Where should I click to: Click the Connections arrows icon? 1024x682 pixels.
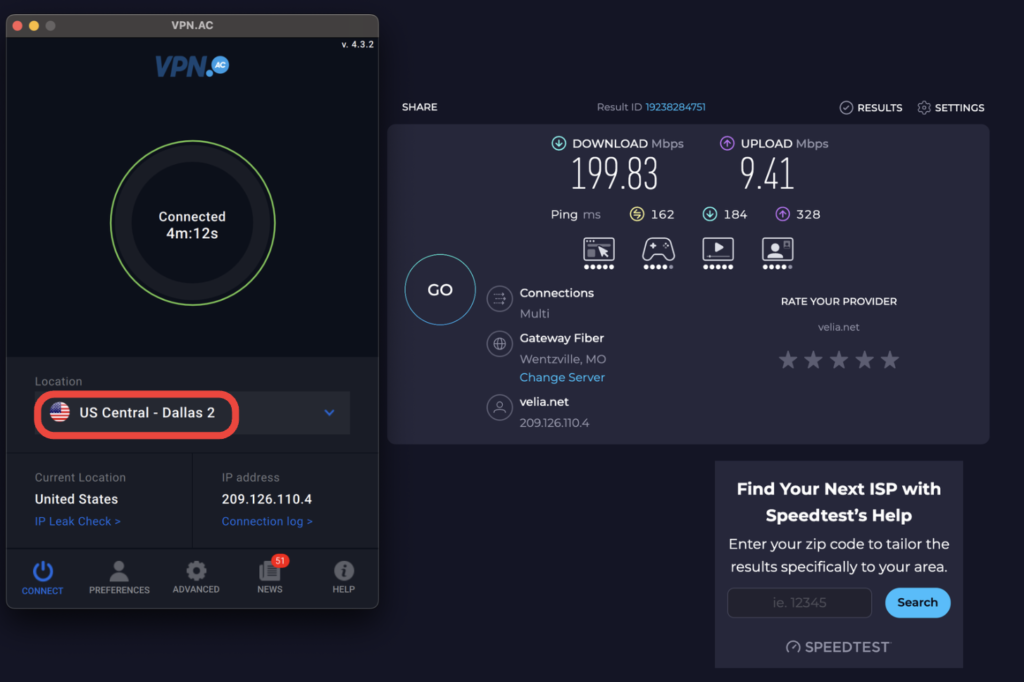[x=500, y=299]
